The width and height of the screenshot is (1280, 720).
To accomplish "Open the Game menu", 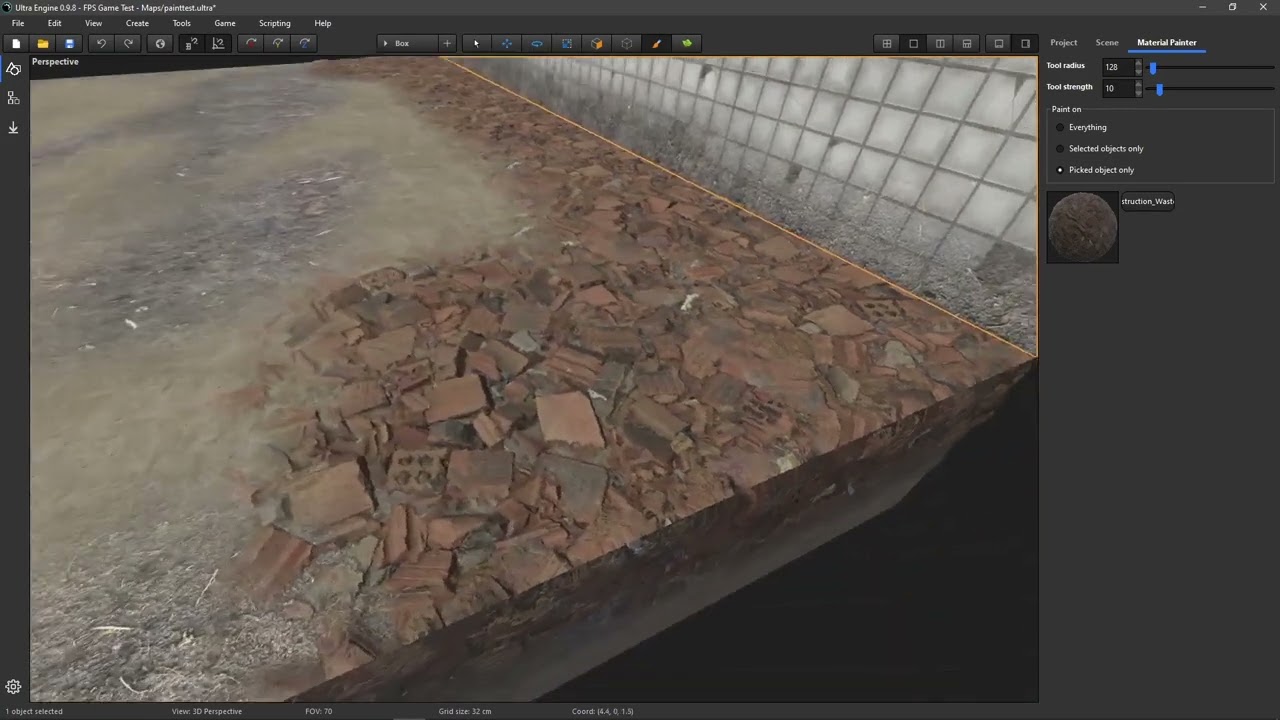I will point(225,23).
